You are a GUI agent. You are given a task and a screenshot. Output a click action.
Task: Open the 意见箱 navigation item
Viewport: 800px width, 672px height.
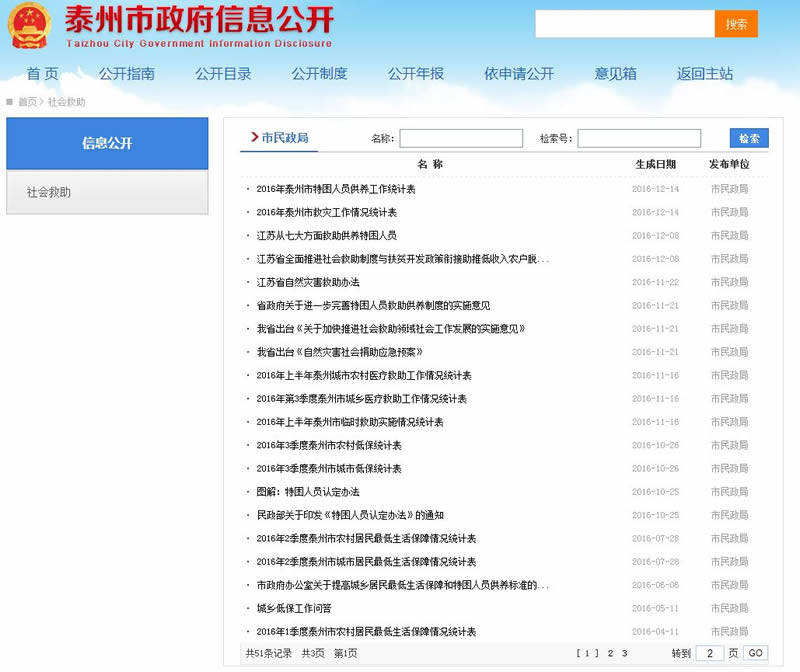point(615,74)
